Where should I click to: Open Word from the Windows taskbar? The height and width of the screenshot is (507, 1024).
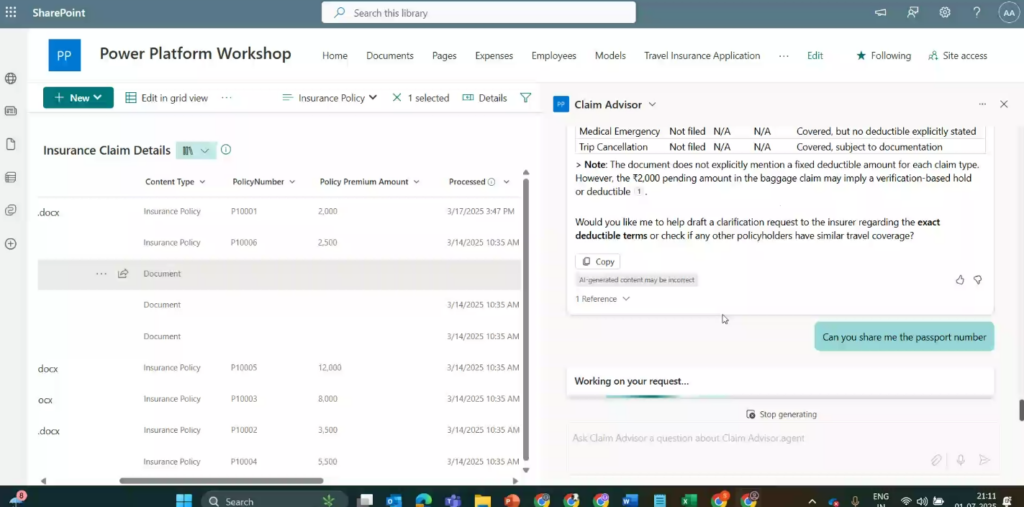point(630,501)
